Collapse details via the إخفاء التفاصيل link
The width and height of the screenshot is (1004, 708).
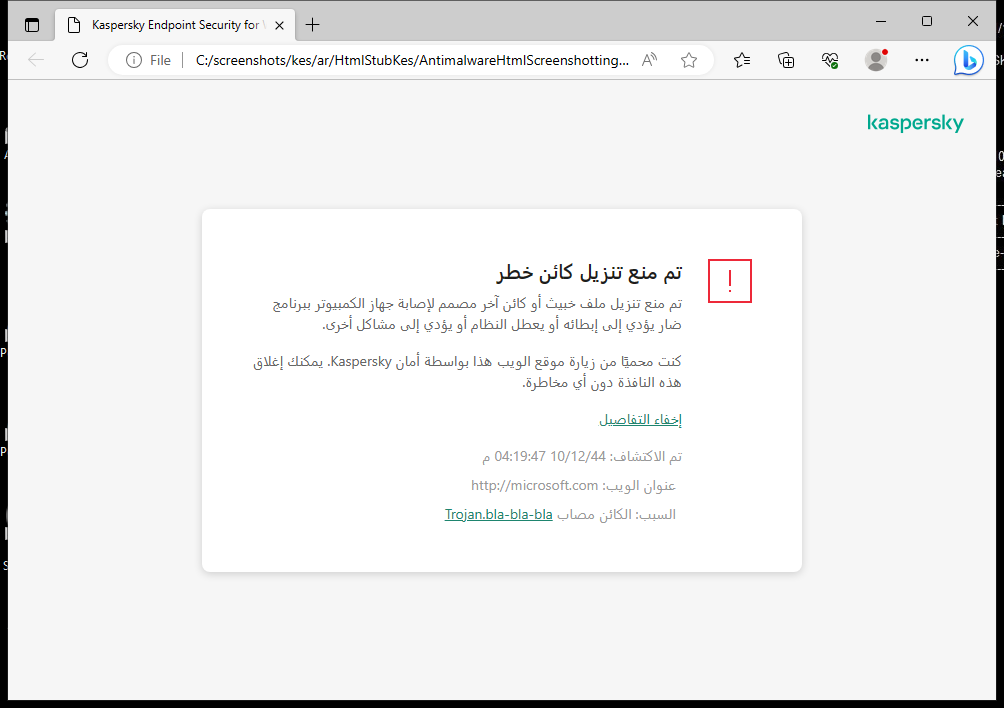(640, 419)
